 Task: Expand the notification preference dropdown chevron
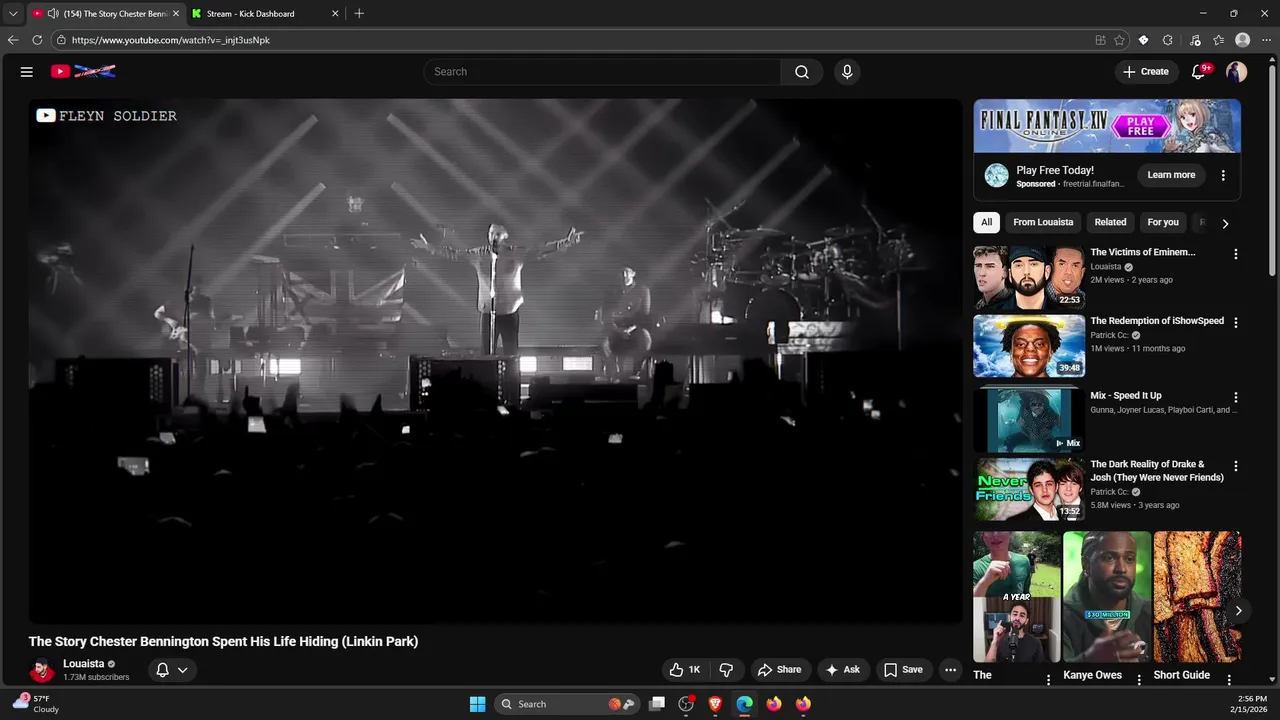183,670
